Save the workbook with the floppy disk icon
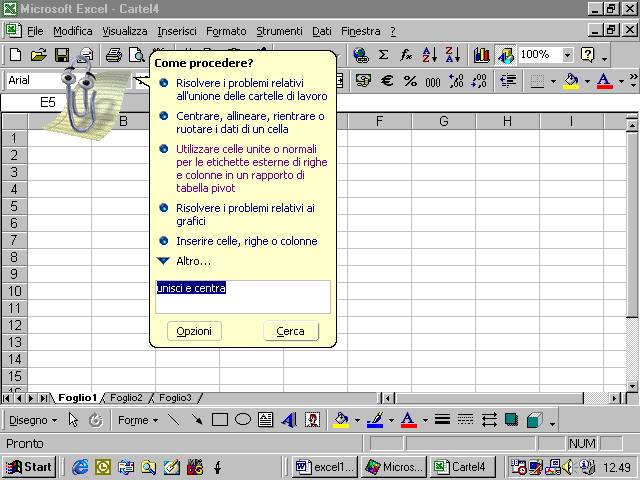This screenshot has height=480, width=640. pos(62,55)
